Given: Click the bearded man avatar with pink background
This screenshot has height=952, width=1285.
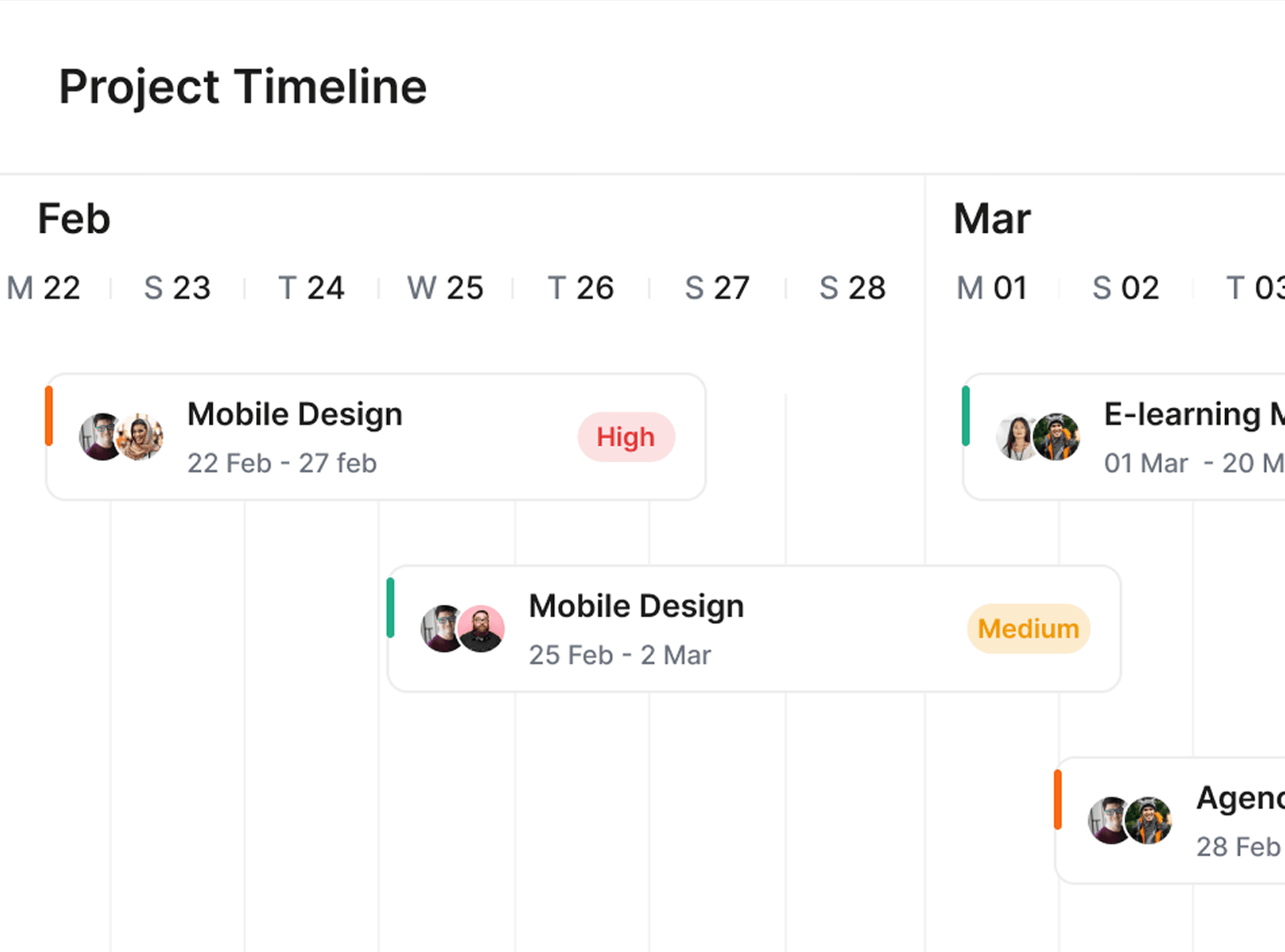Looking at the screenshot, I should point(481,629).
